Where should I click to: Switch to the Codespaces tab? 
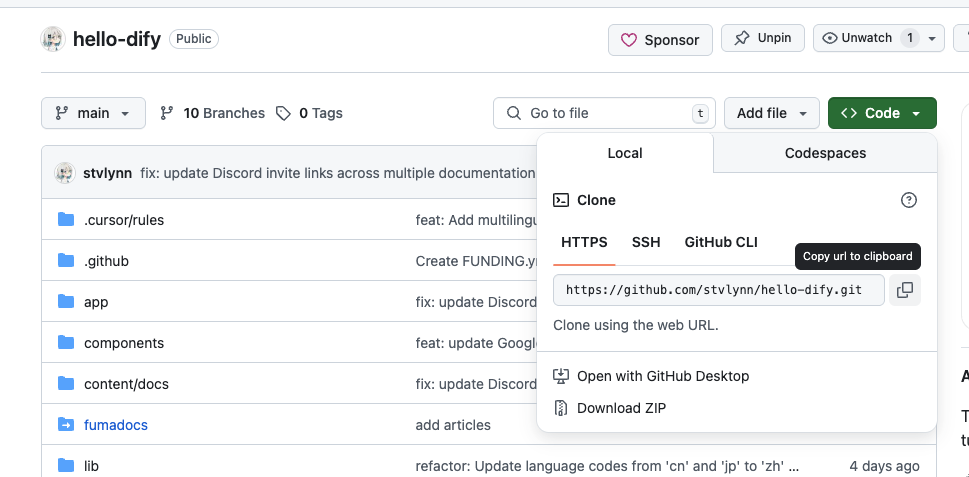click(x=825, y=153)
